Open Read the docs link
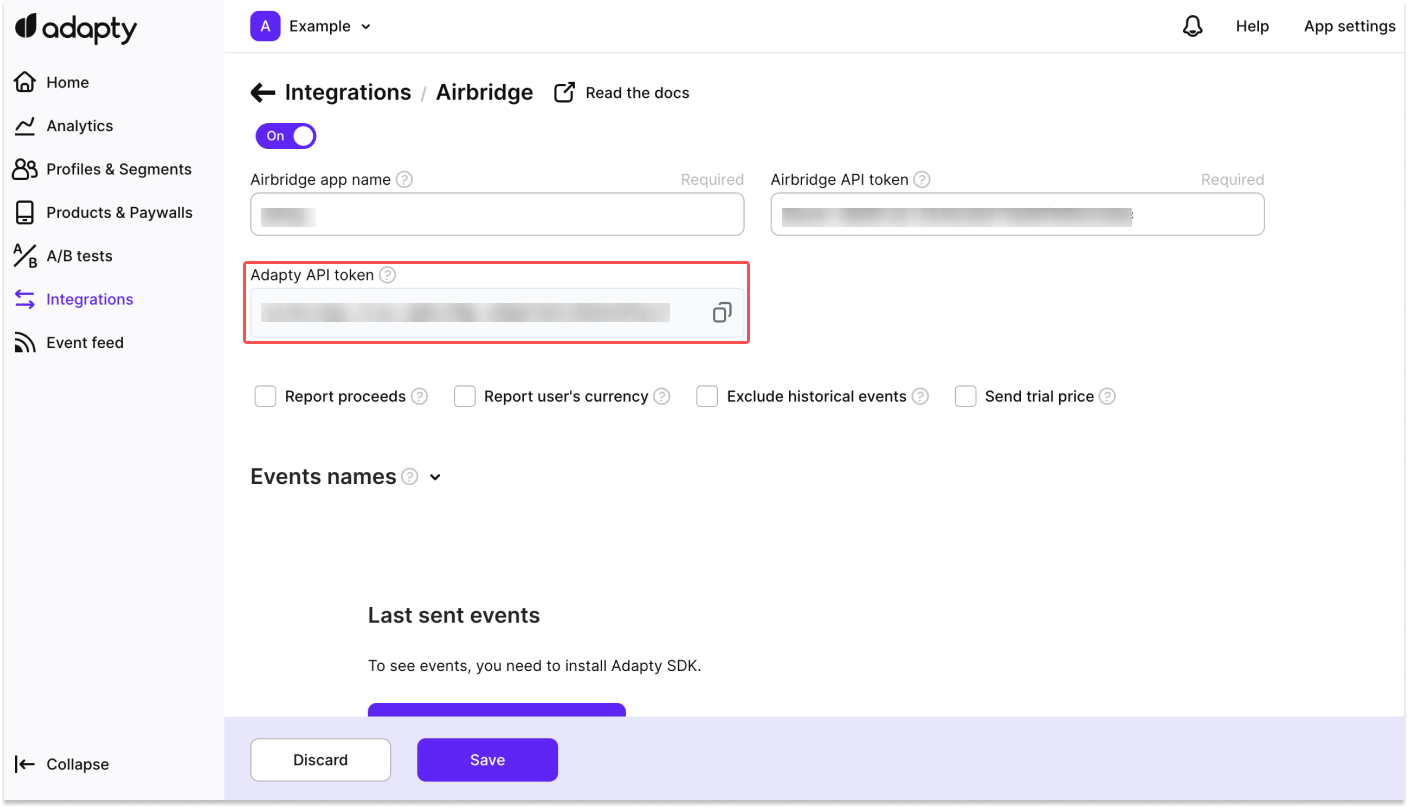The image size is (1408, 808). point(637,93)
